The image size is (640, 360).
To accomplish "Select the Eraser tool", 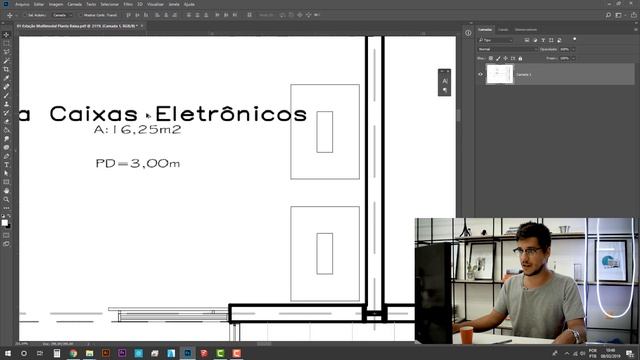I will click(6, 121).
